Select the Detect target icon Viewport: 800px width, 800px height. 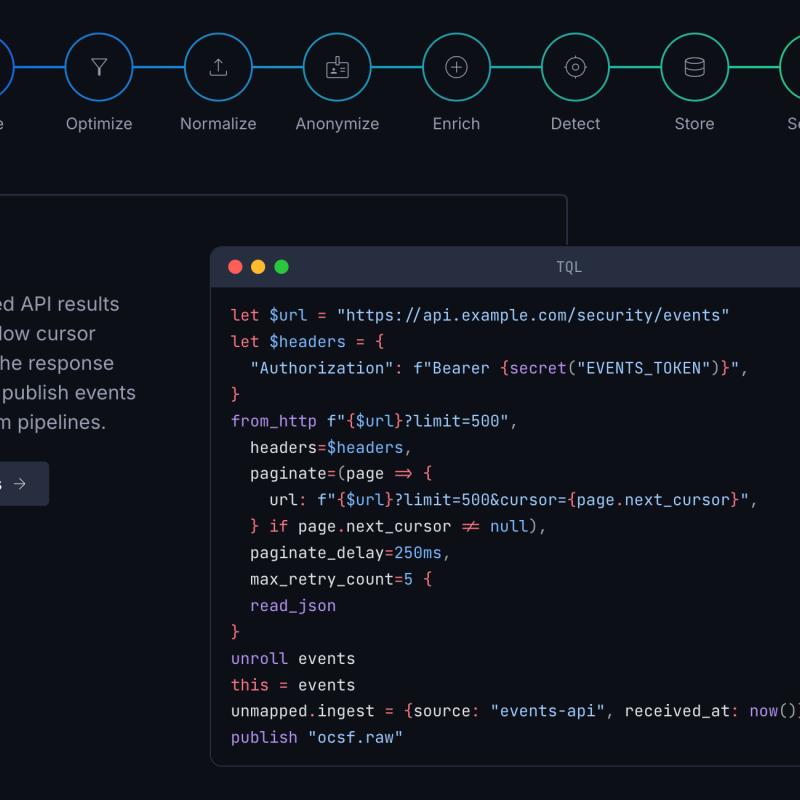tap(576, 67)
